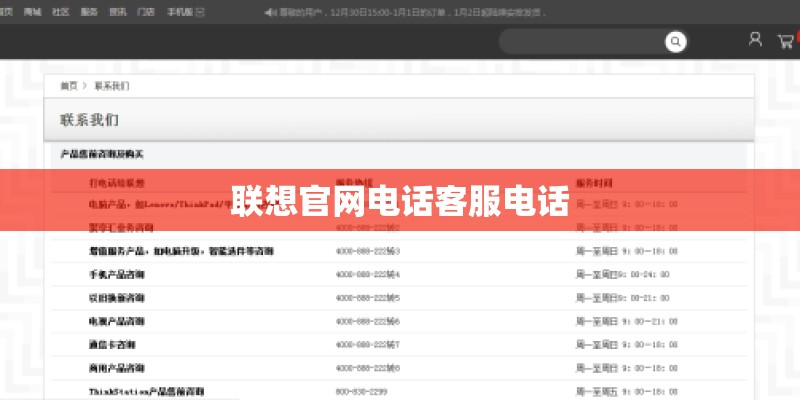The height and width of the screenshot is (400, 800).
Task: Select the ThinkStation产品售前咨询 row label
Action: tap(146, 392)
